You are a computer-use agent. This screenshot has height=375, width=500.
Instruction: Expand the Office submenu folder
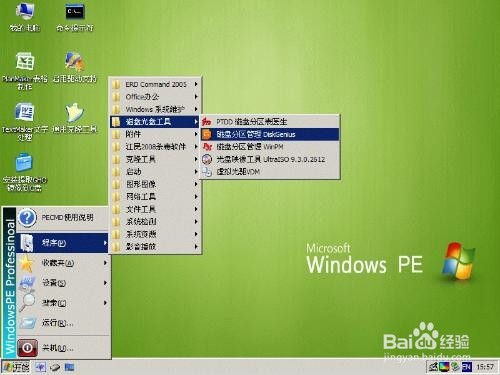tap(155, 97)
